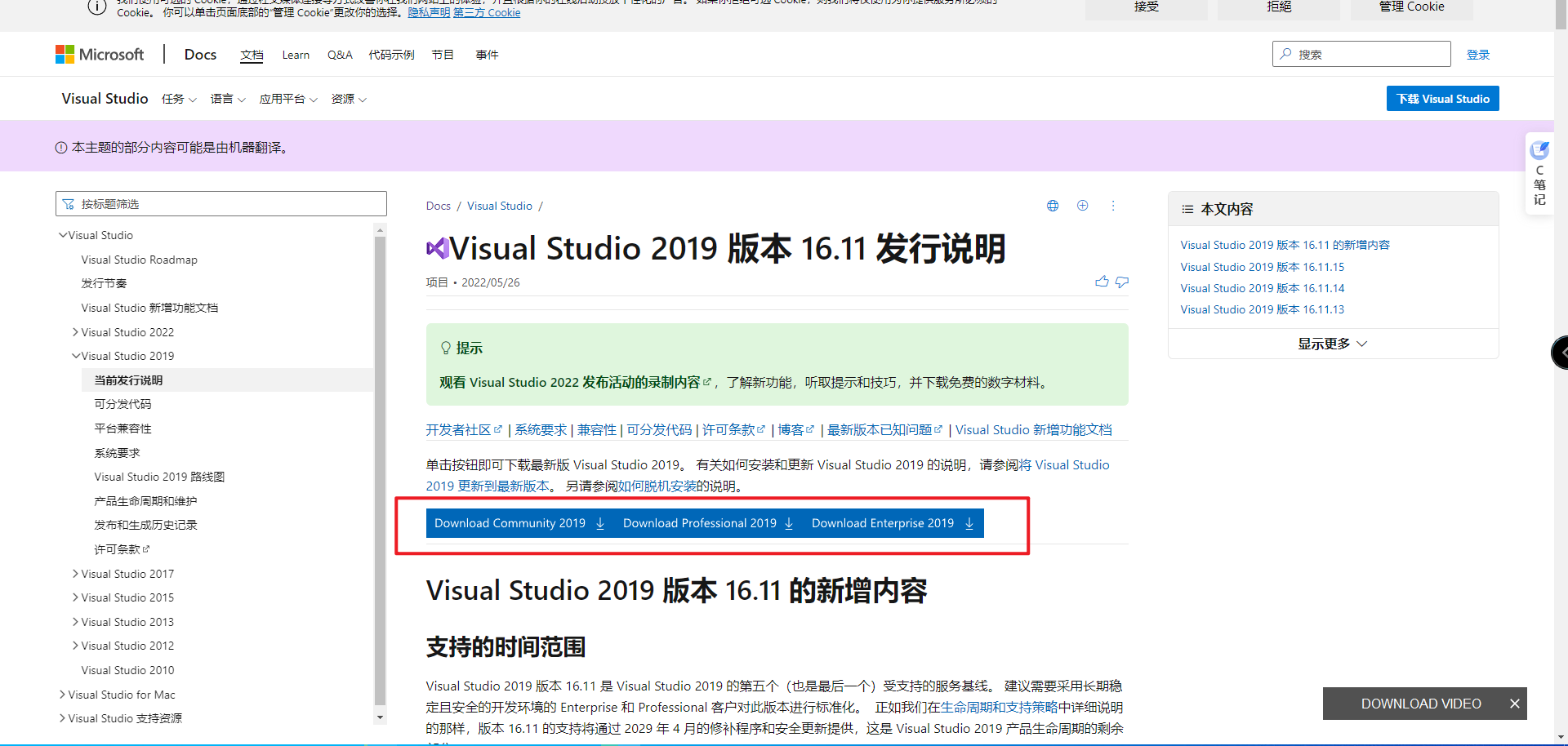Click the DOWNLOAD VIDEO button
This screenshot has height=746, width=1568.
click(x=1420, y=704)
